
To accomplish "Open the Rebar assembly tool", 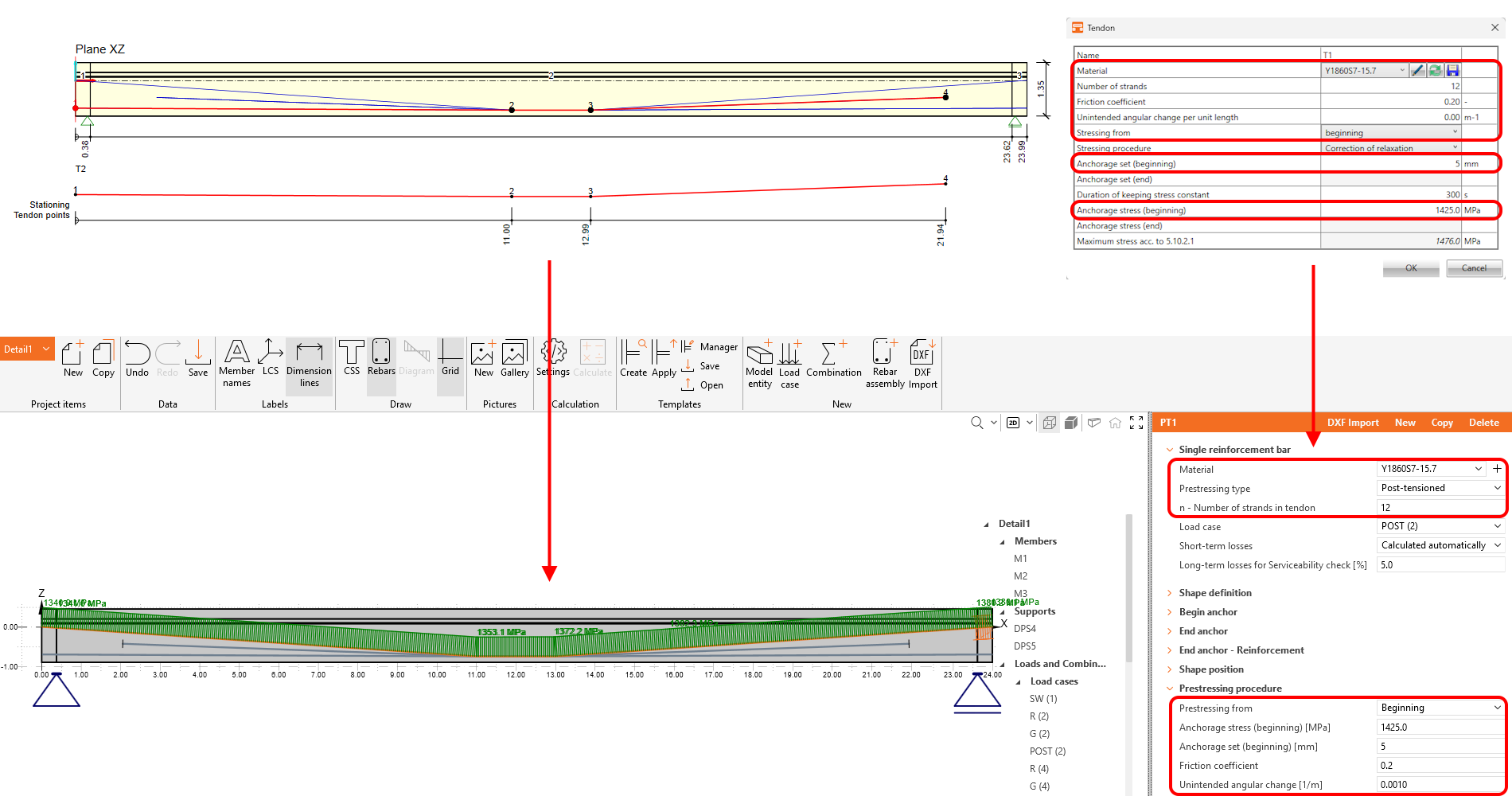I will point(885,363).
